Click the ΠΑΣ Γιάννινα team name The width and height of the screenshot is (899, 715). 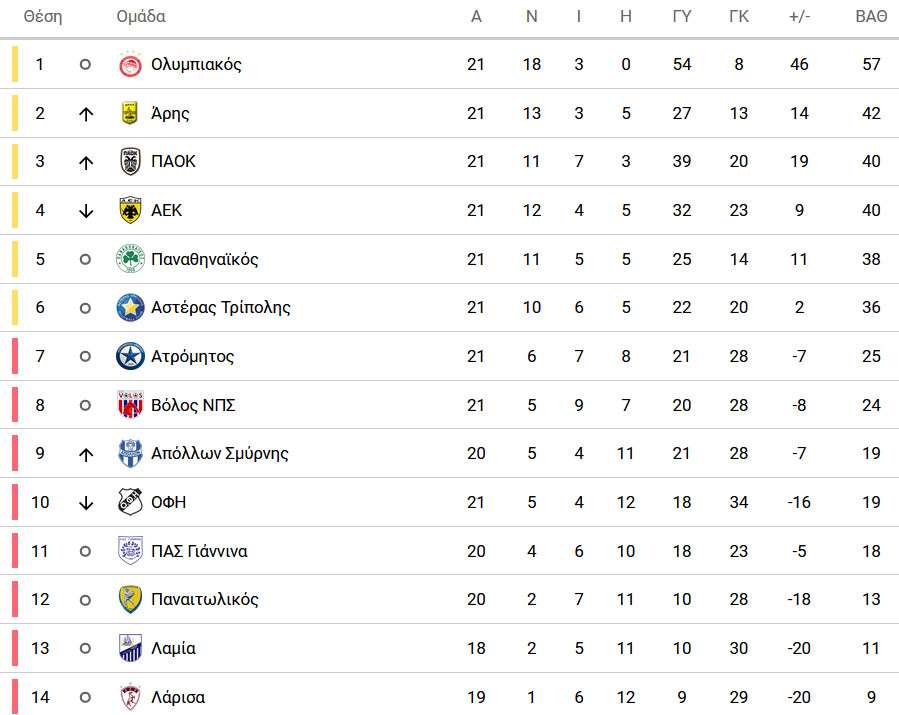199,551
